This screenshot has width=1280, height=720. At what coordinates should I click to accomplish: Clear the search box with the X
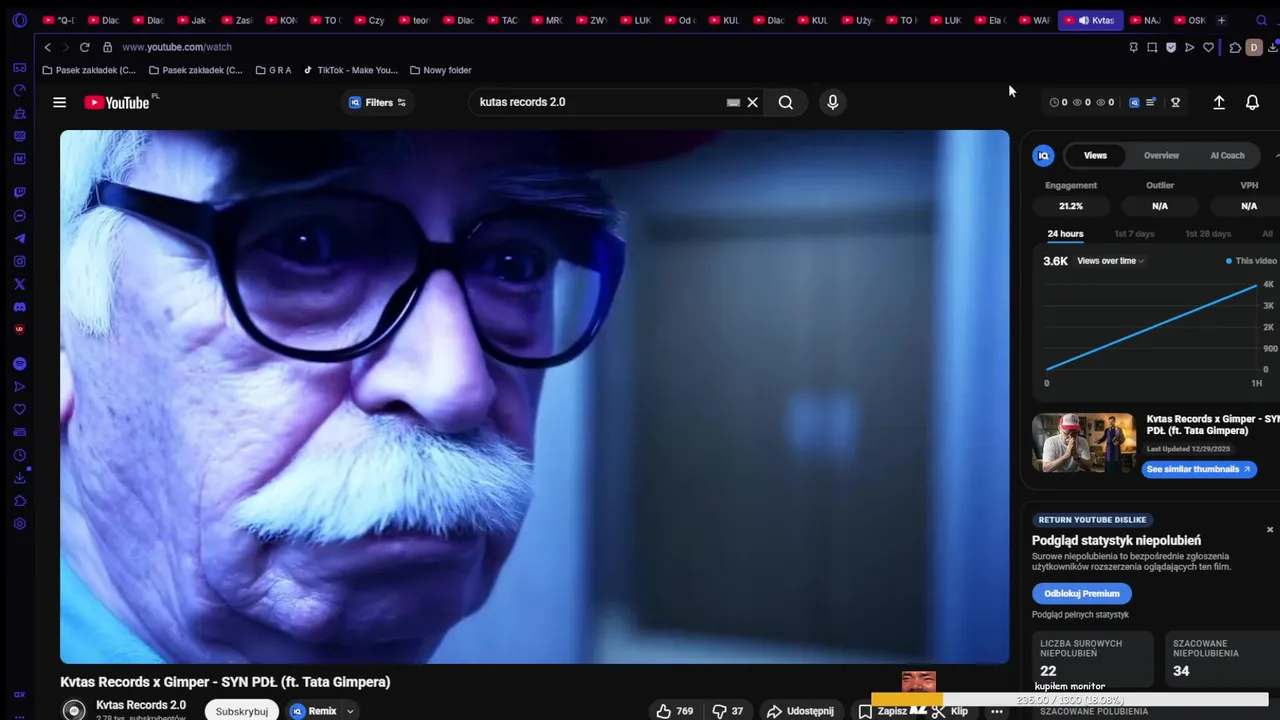pyautogui.click(x=753, y=102)
